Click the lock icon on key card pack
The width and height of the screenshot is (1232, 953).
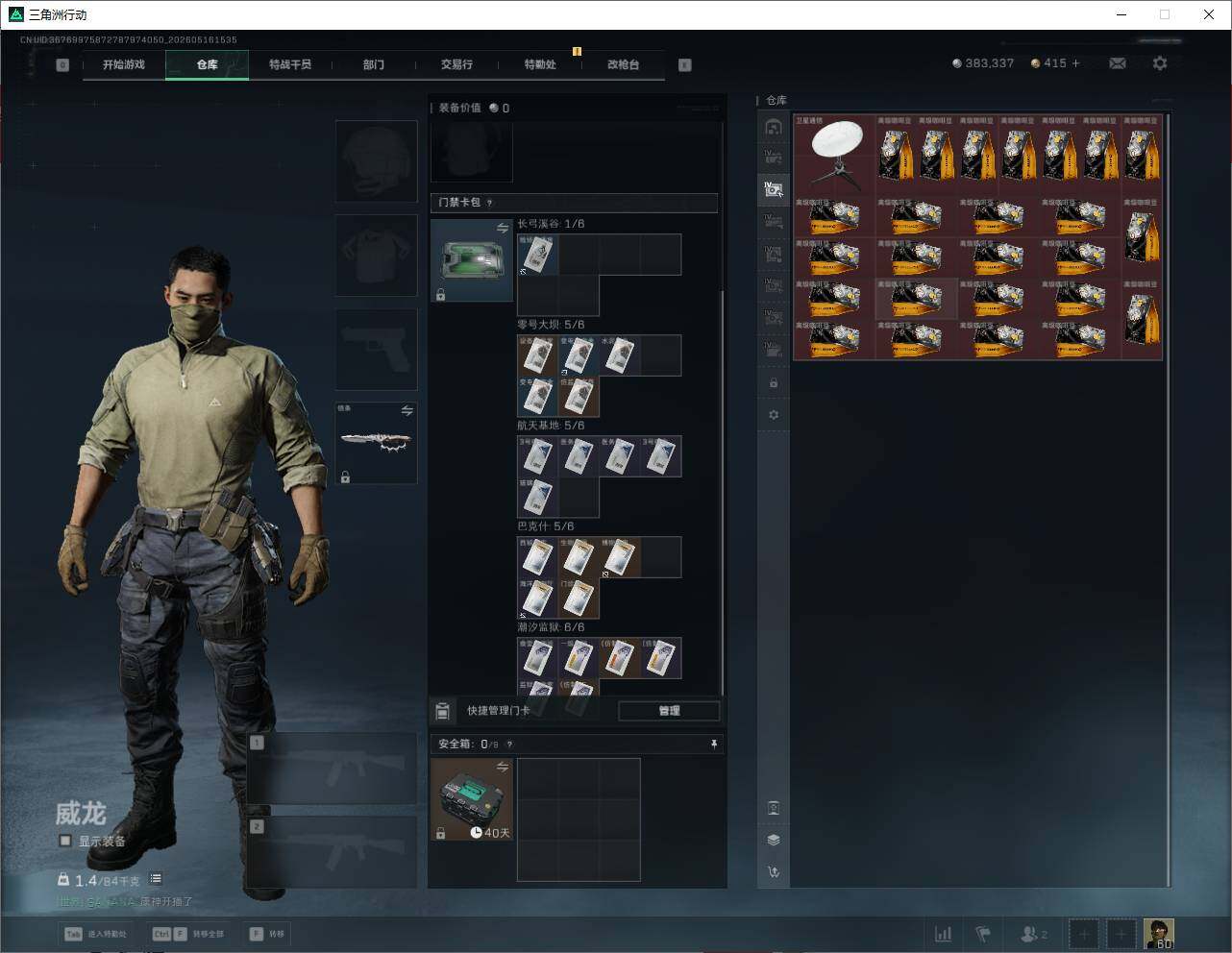tap(440, 295)
